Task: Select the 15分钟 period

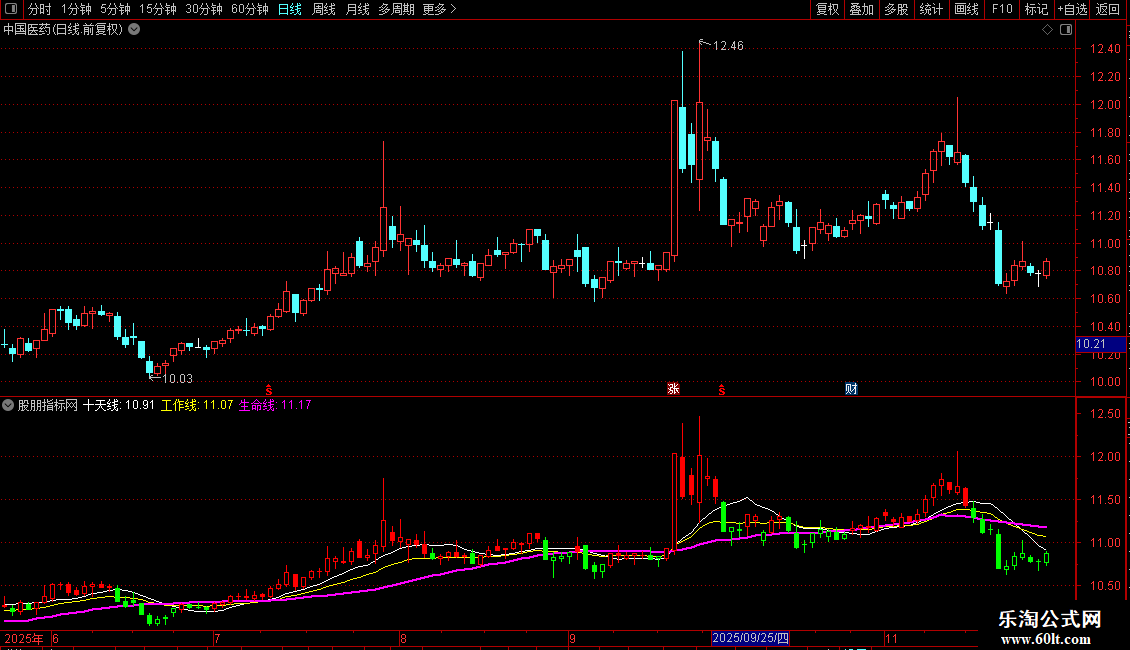Action: pos(158,9)
